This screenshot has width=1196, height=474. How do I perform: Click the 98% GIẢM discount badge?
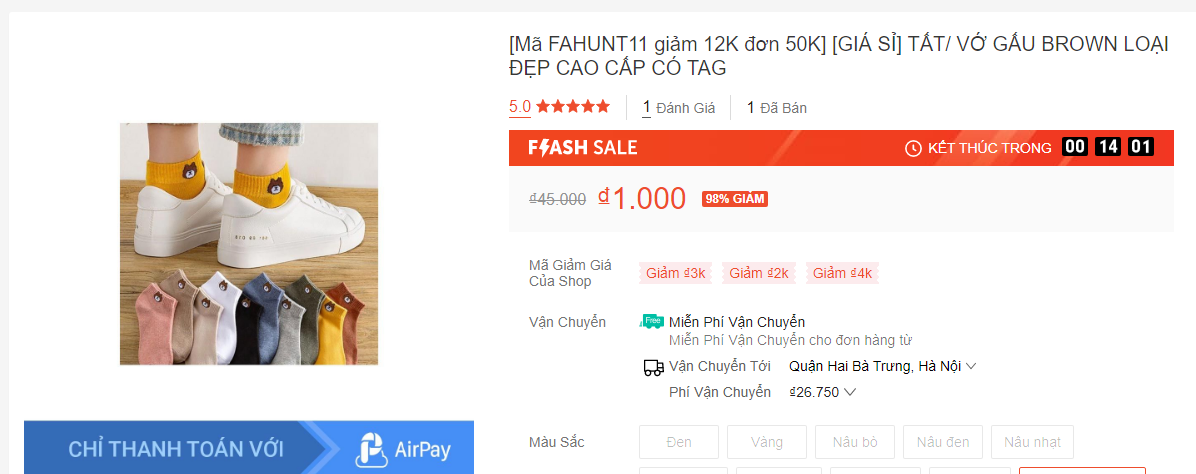click(x=735, y=199)
